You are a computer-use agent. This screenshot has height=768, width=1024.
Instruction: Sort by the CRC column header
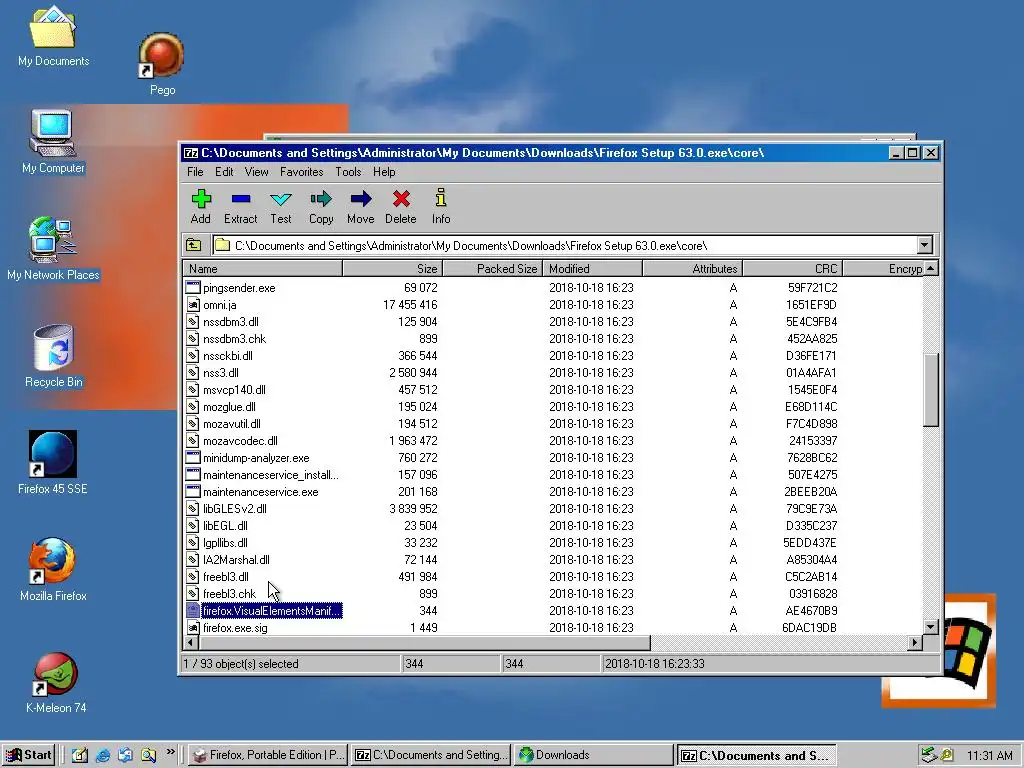point(793,268)
